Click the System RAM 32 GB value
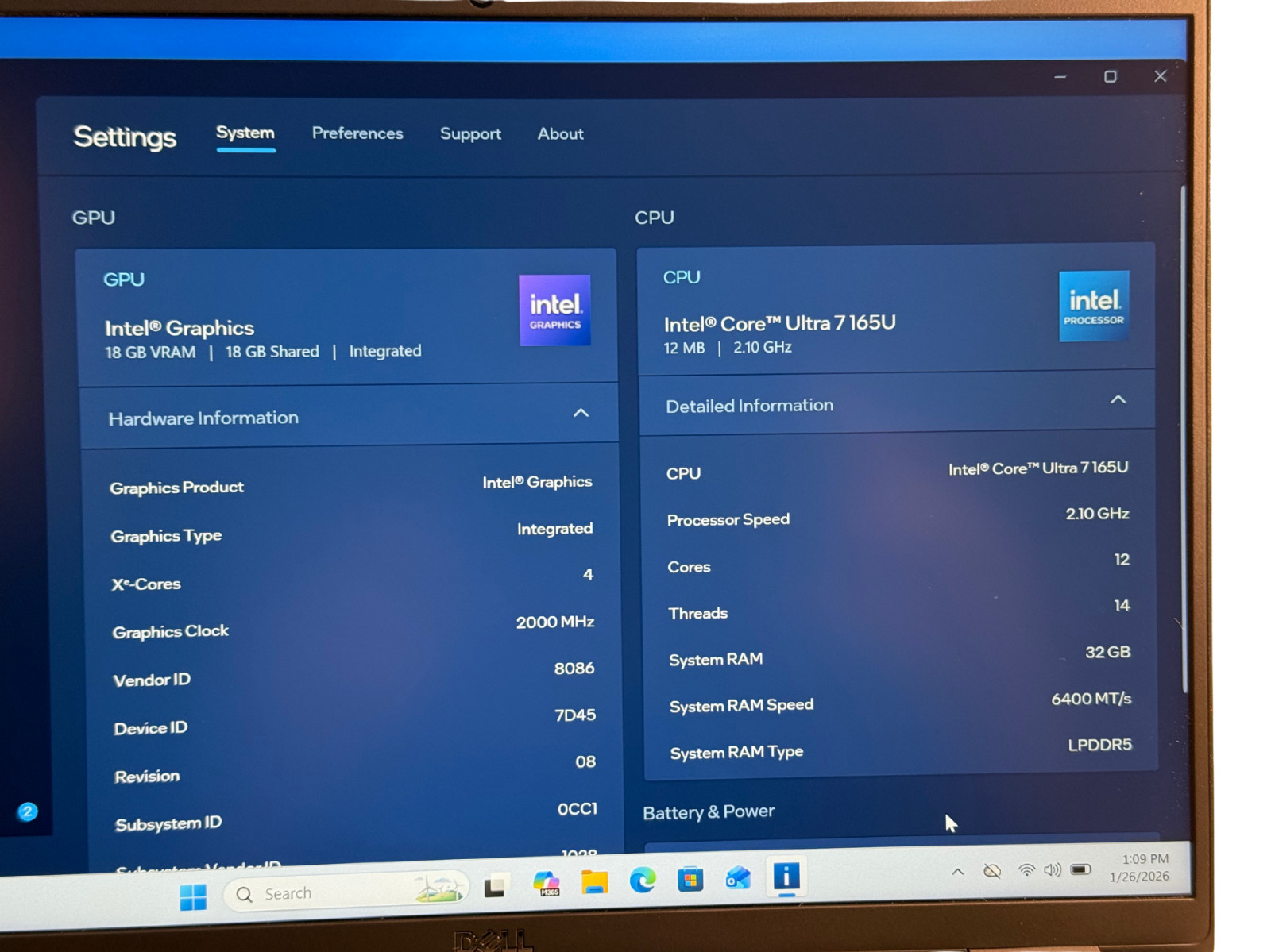The height and width of the screenshot is (952, 1271). (1107, 652)
